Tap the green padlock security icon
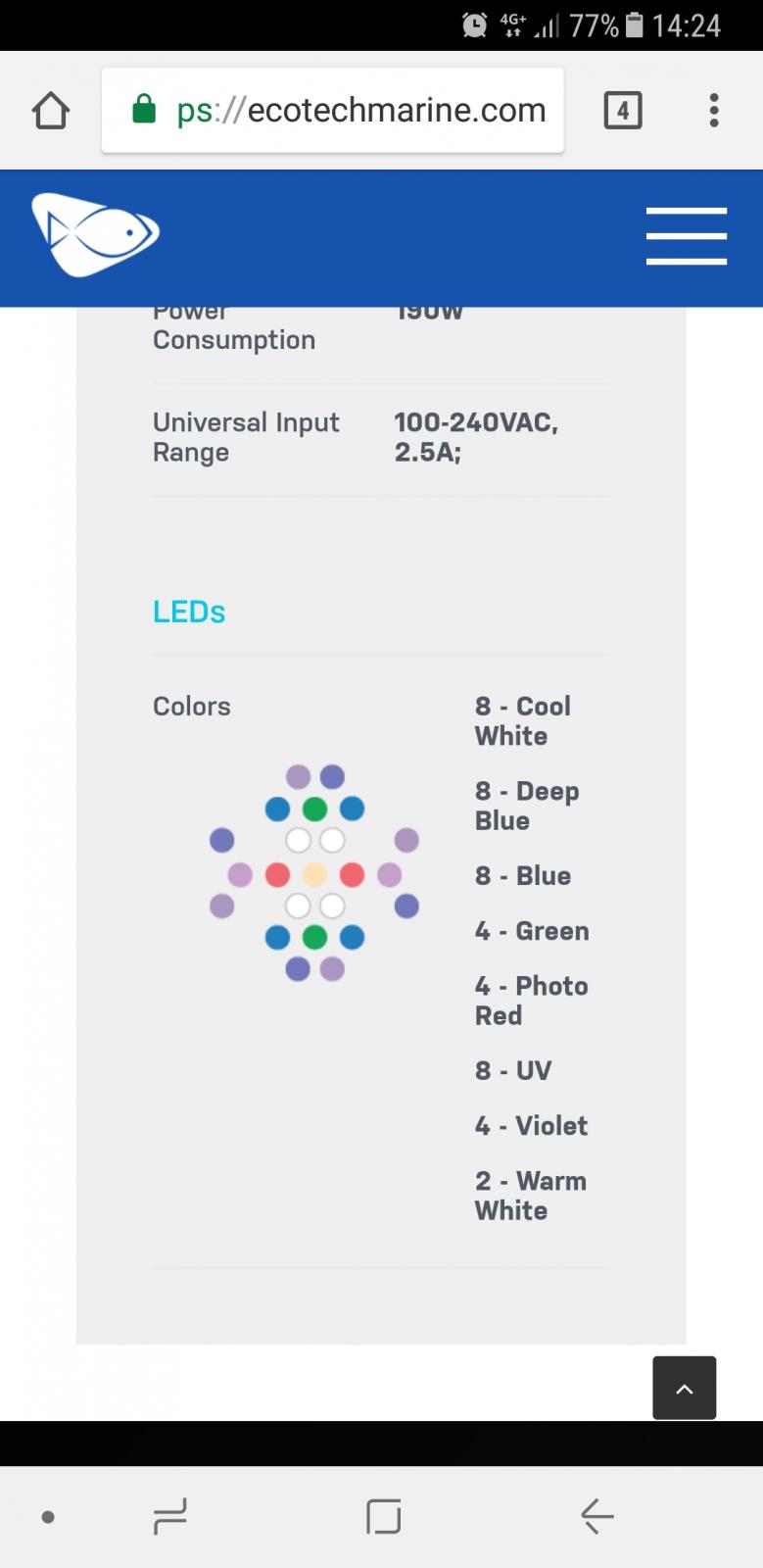 (x=144, y=109)
